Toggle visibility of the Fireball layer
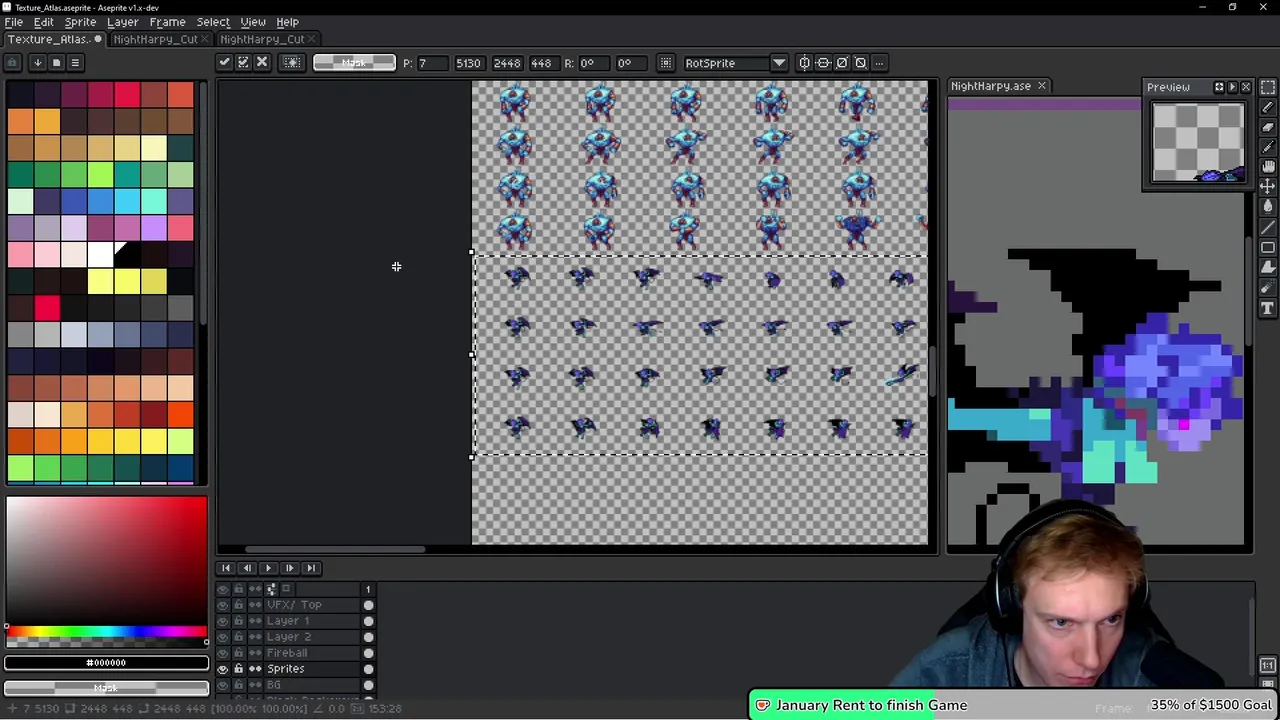The width and height of the screenshot is (1280, 720). (x=223, y=653)
